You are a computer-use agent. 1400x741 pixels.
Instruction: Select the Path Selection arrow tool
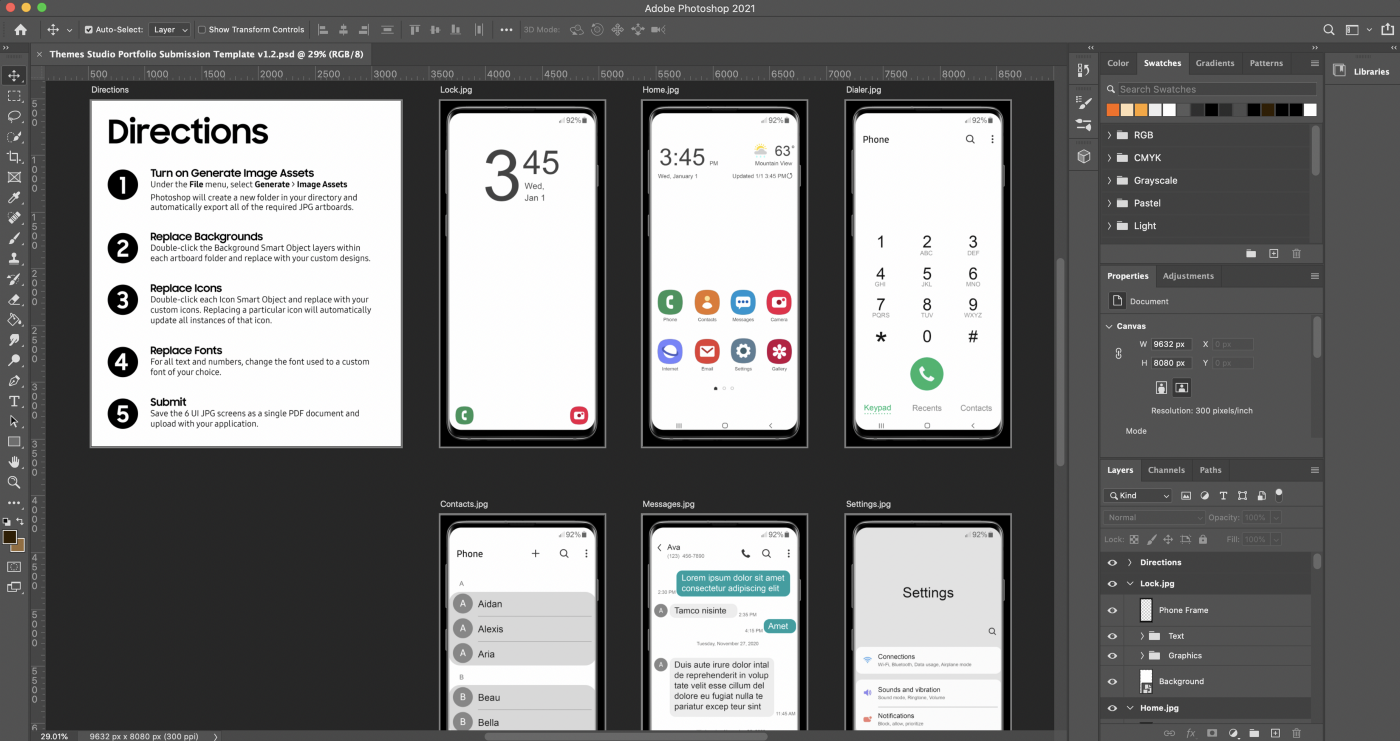click(14, 421)
